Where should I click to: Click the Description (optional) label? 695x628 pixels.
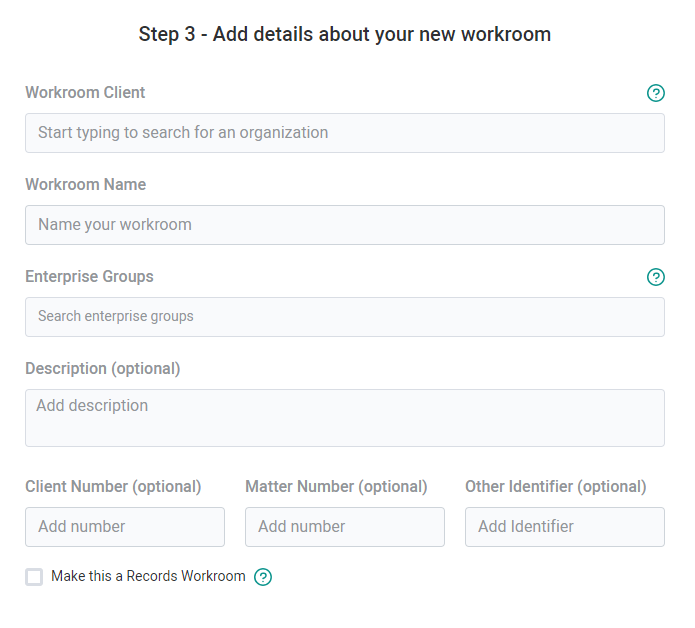tap(103, 369)
